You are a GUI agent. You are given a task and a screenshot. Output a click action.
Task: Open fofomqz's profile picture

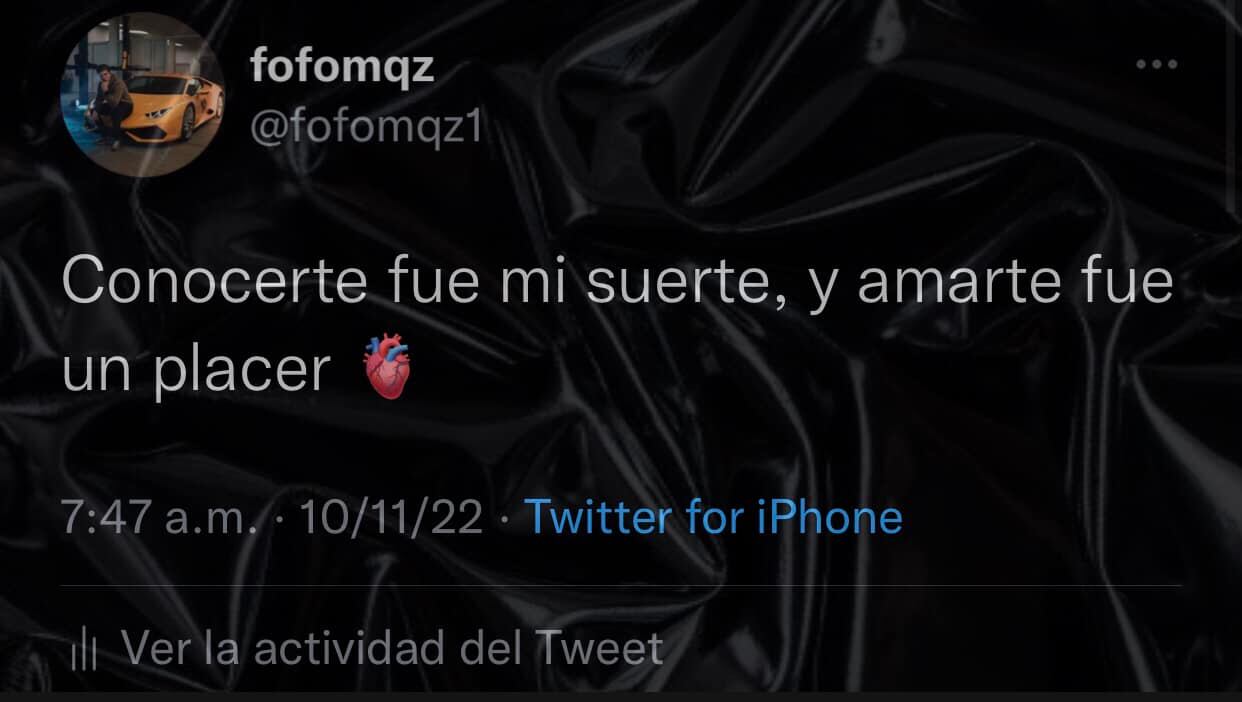coord(143,96)
